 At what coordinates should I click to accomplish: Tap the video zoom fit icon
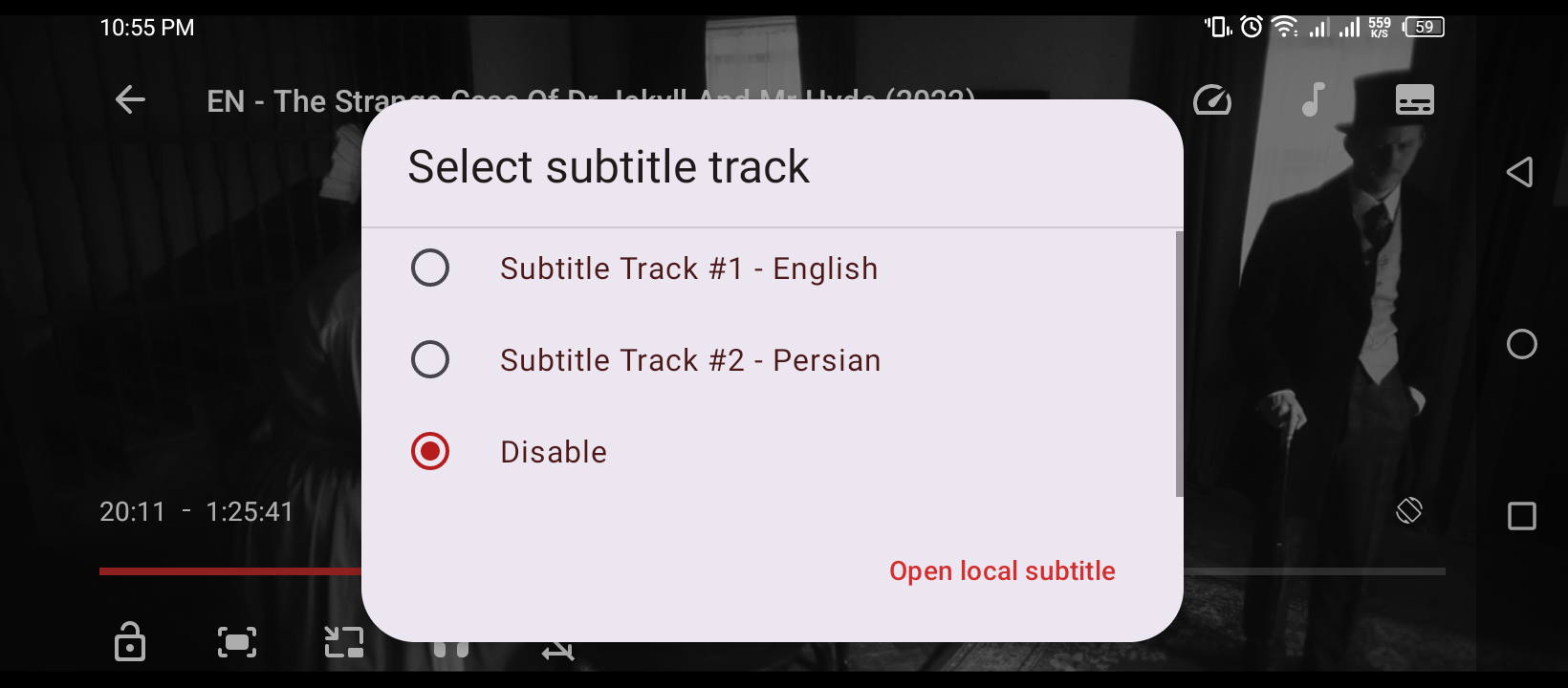pos(237,642)
